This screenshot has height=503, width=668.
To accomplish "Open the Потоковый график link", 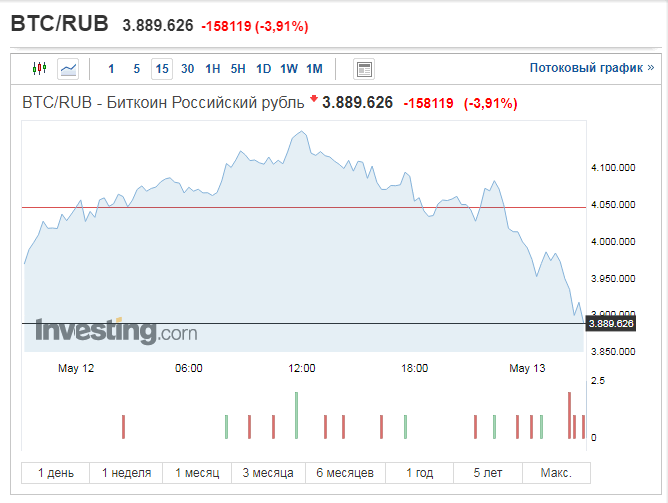I will 592,68.
